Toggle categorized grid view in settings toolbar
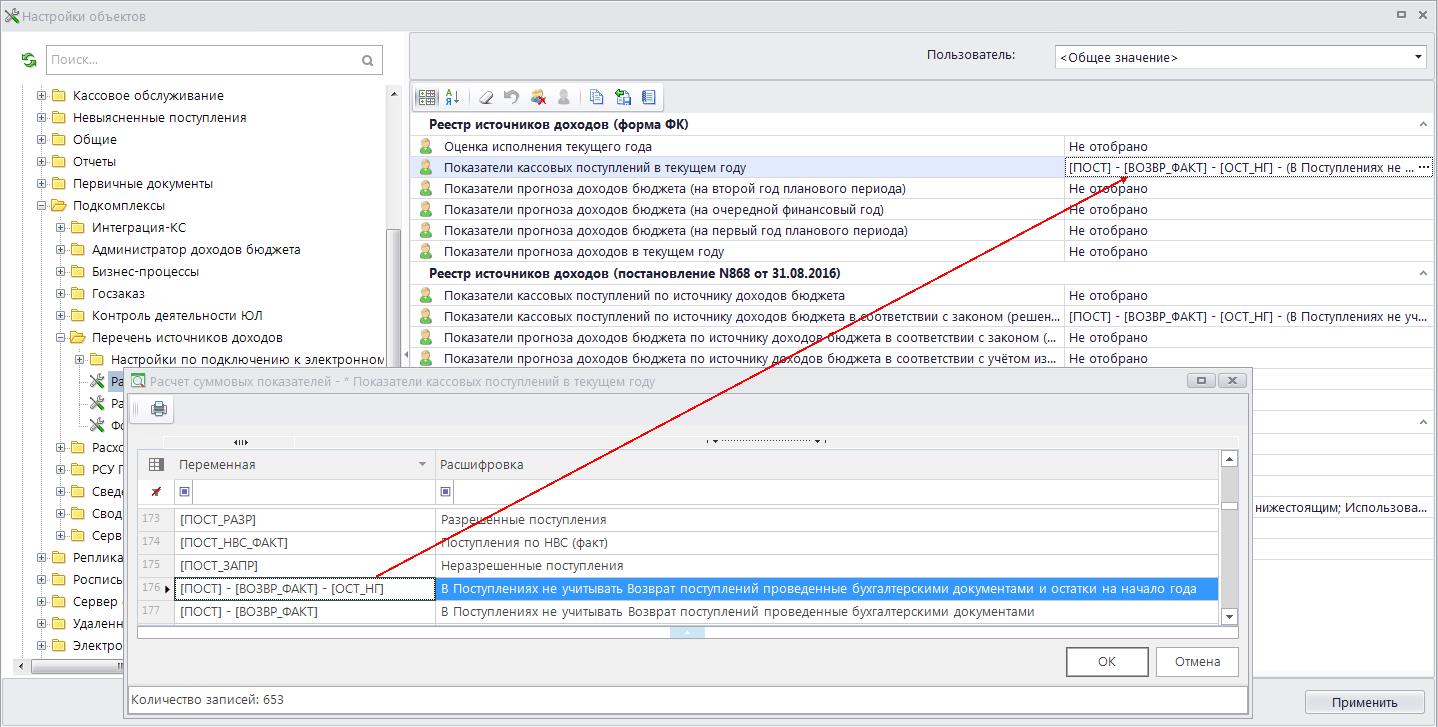 (x=427, y=97)
